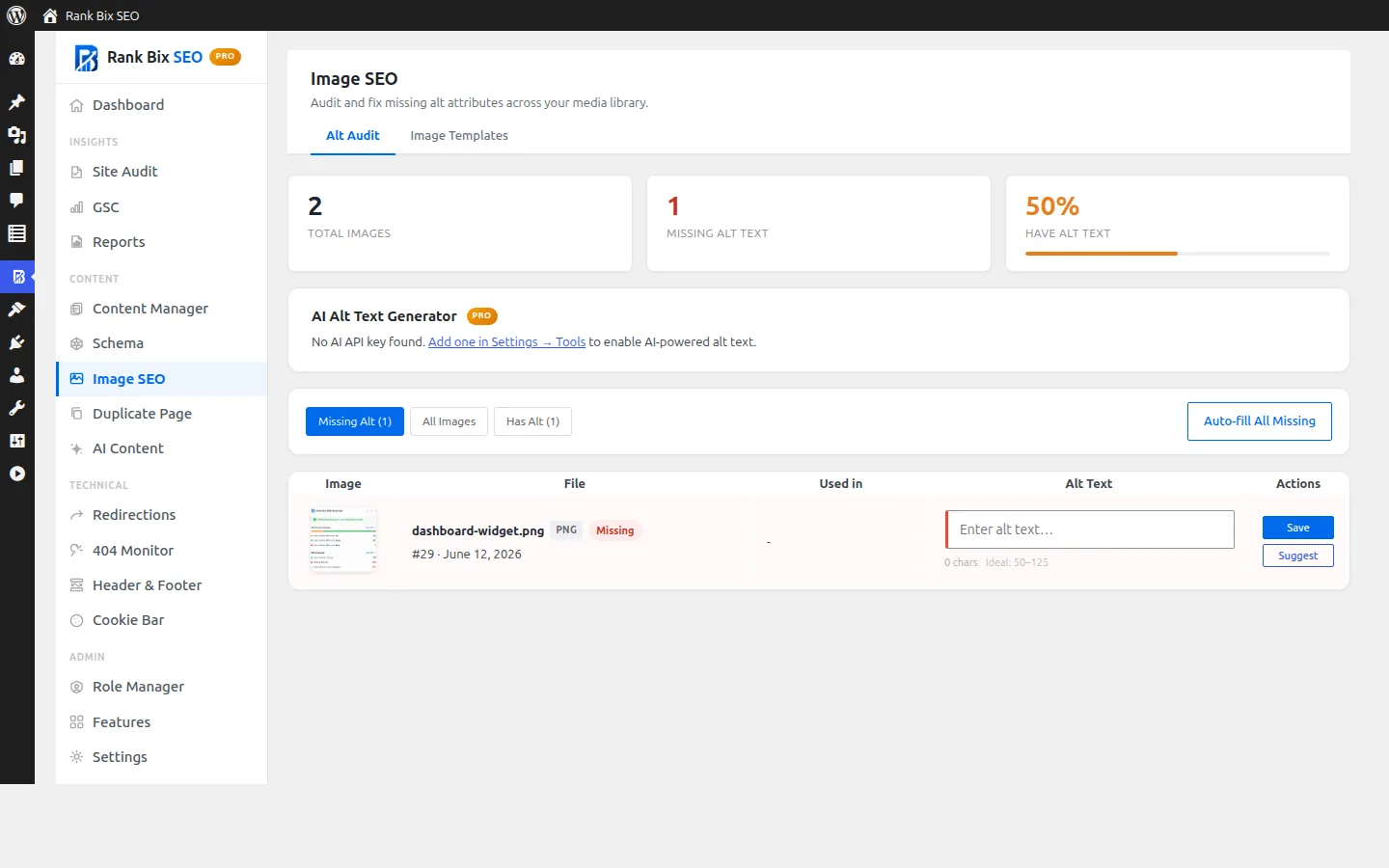Click the Missing status badge
Screen dimensions: 1389x868
tap(615, 530)
